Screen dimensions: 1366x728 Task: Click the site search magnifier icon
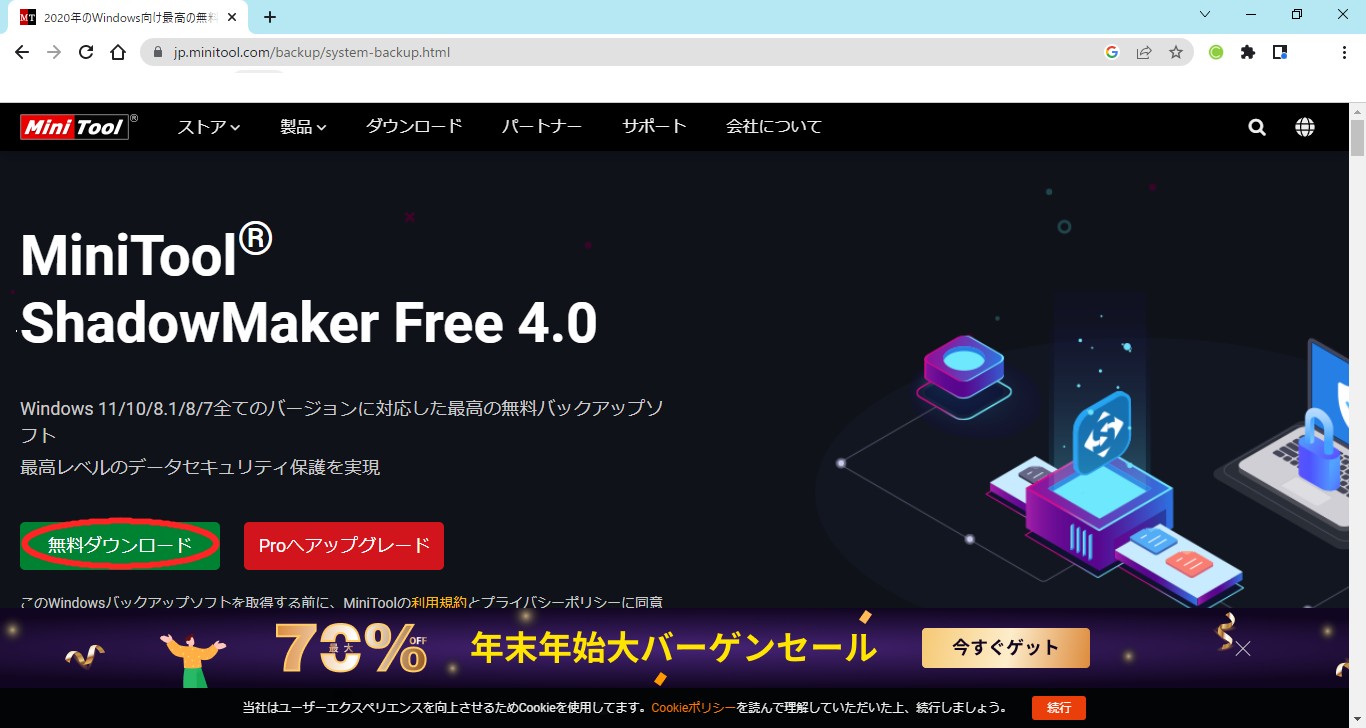pyautogui.click(x=1257, y=127)
